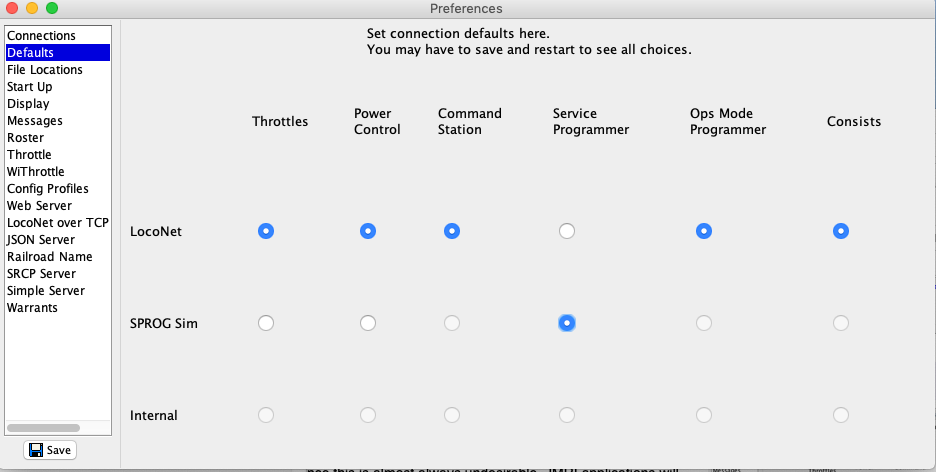Open the File Locations preferences

(x=45, y=70)
